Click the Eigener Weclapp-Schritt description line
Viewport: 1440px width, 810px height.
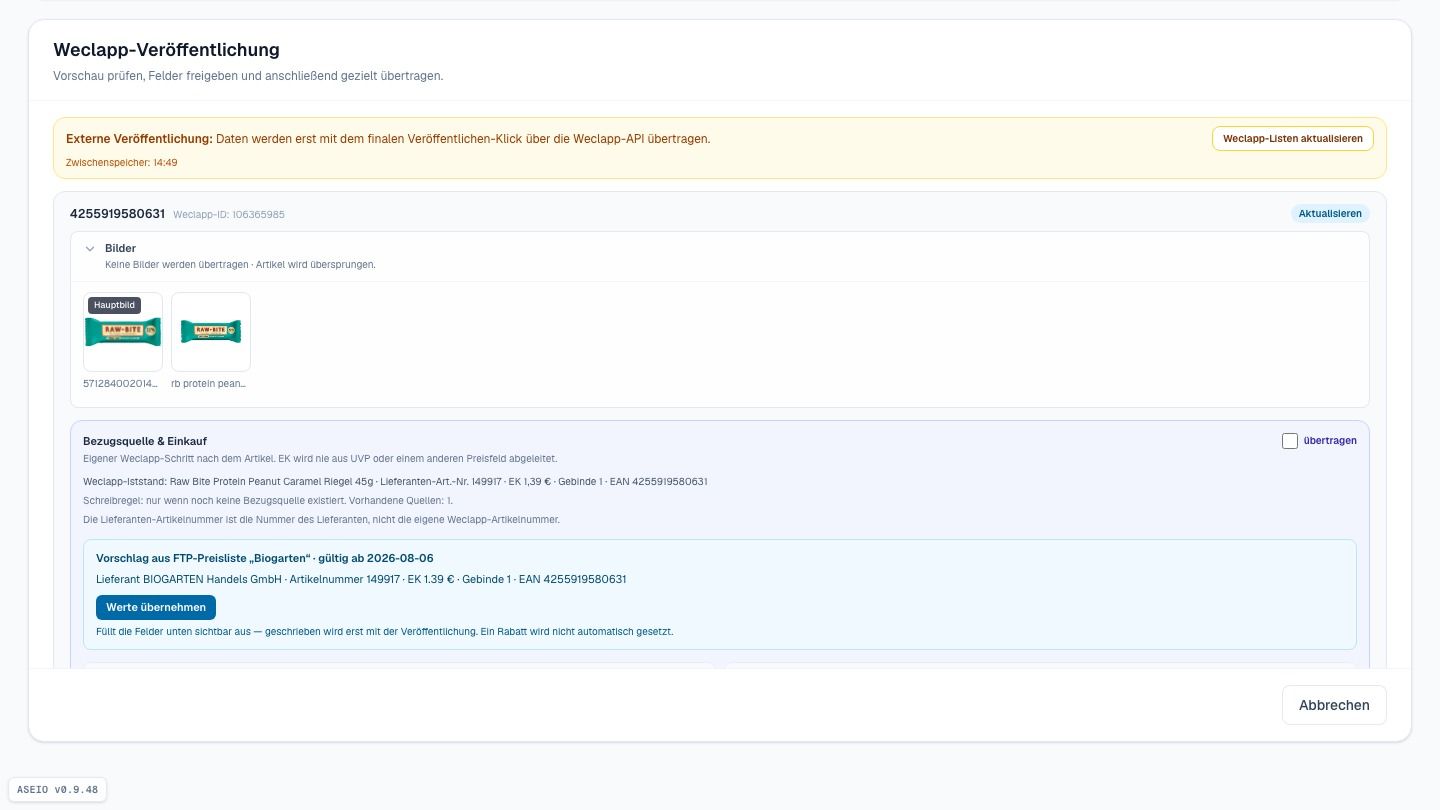pyautogui.click(x=320, y=459)
